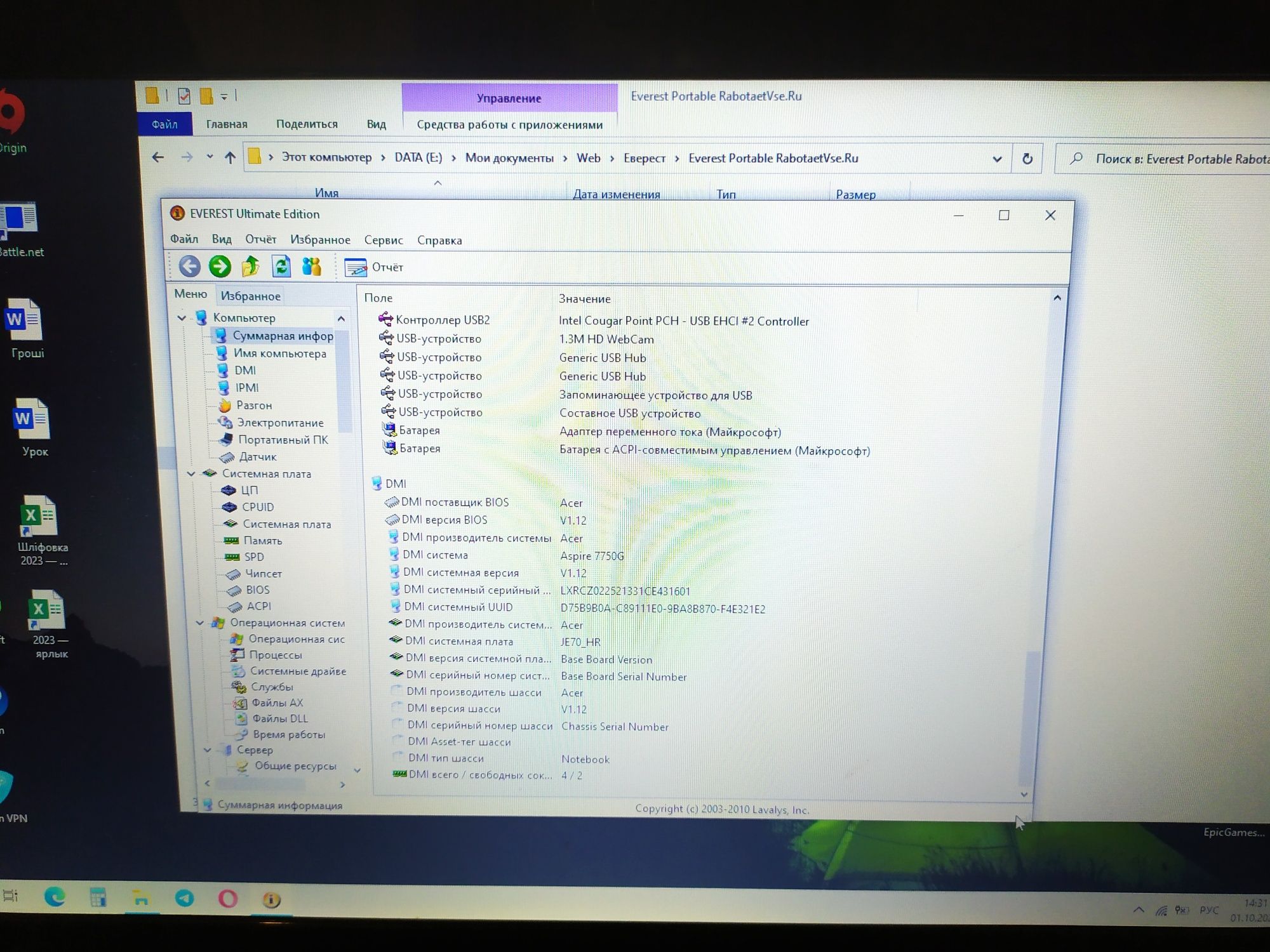Click the Refresh icon in EVEREST toolbar
The height and width of the screenshot is (952, 1270).
(x=281, y=267)
